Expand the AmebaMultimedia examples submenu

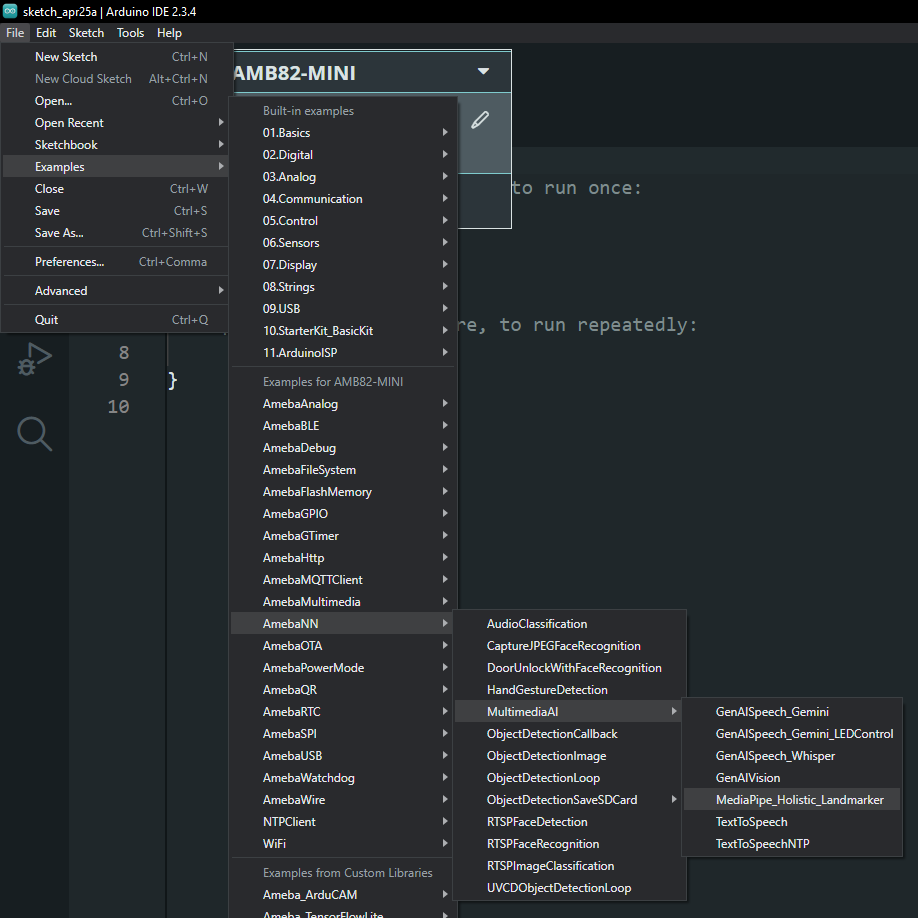pyautogui.click(x=342, y=602)
